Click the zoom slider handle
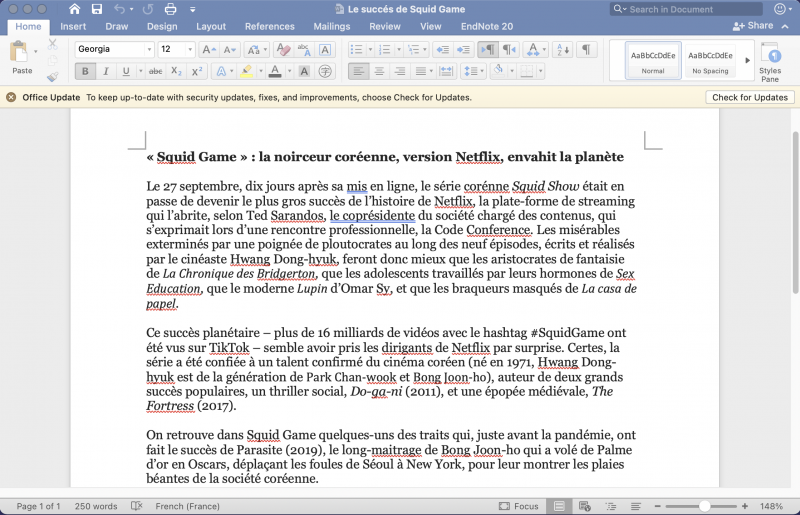The image size is (800, 515). coord(705,506)
